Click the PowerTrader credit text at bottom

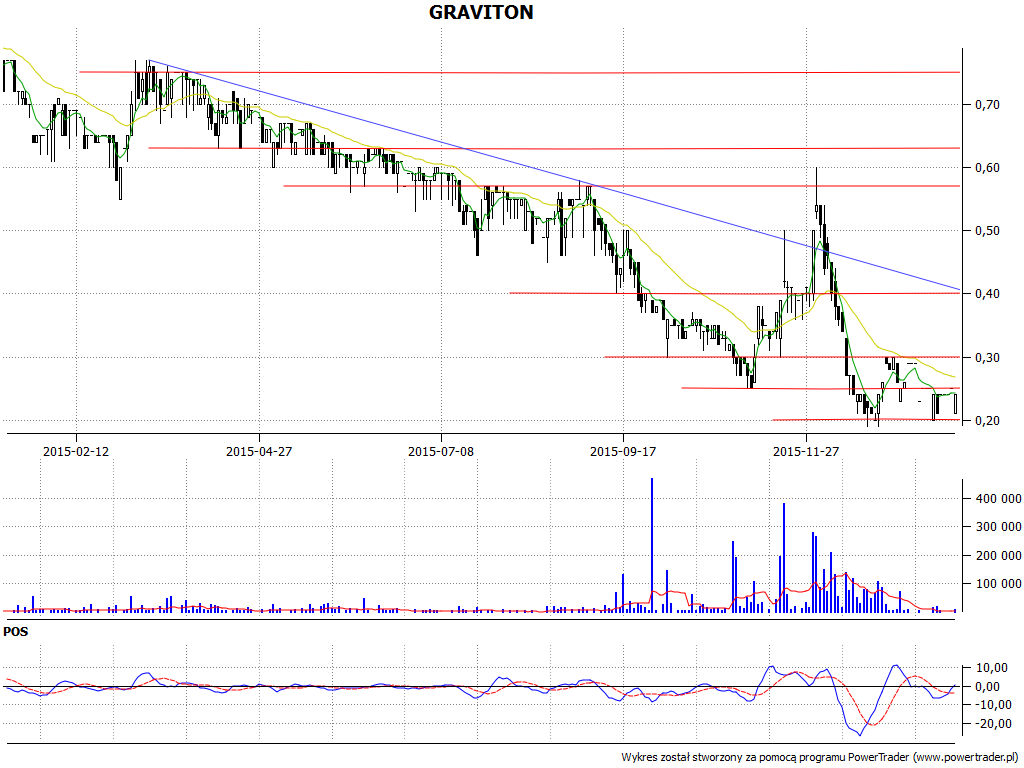pos(820,758)
